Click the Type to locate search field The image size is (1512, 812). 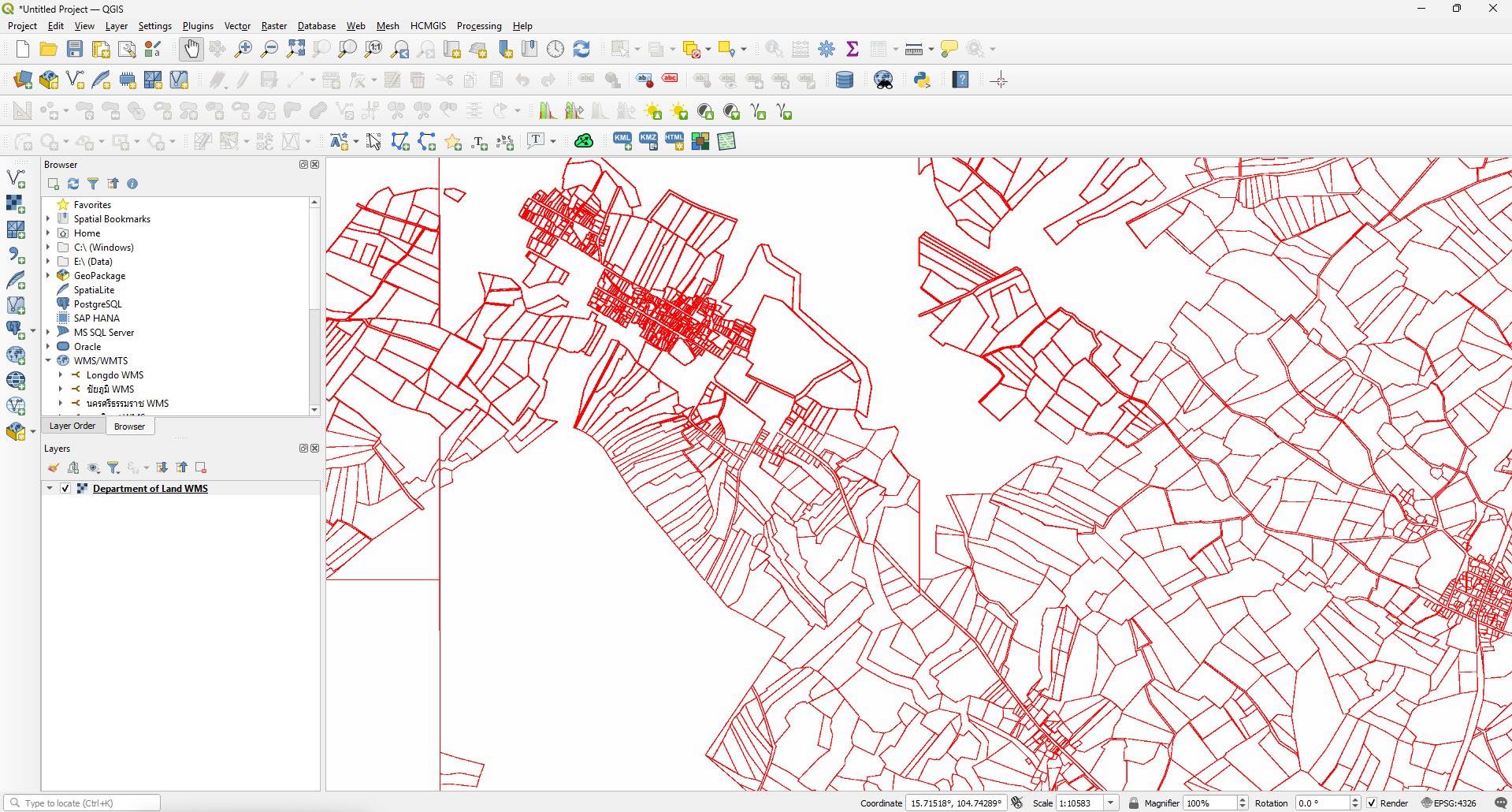pos(83,803)
